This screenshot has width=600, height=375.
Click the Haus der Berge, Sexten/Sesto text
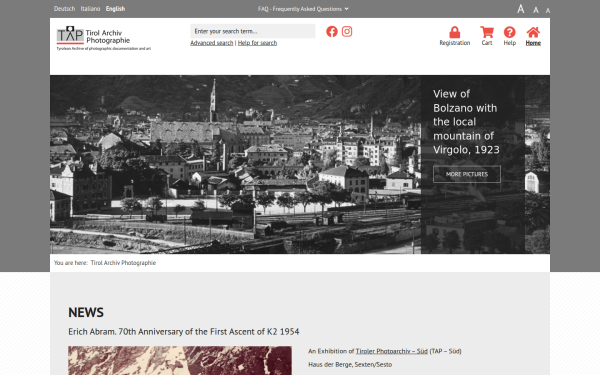point(350,365)
